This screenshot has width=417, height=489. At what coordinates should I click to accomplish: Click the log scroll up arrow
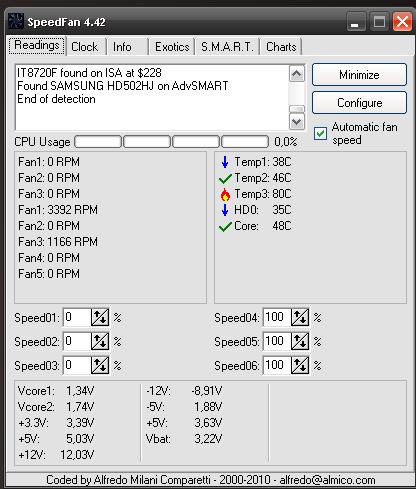(x=296, y=74)
